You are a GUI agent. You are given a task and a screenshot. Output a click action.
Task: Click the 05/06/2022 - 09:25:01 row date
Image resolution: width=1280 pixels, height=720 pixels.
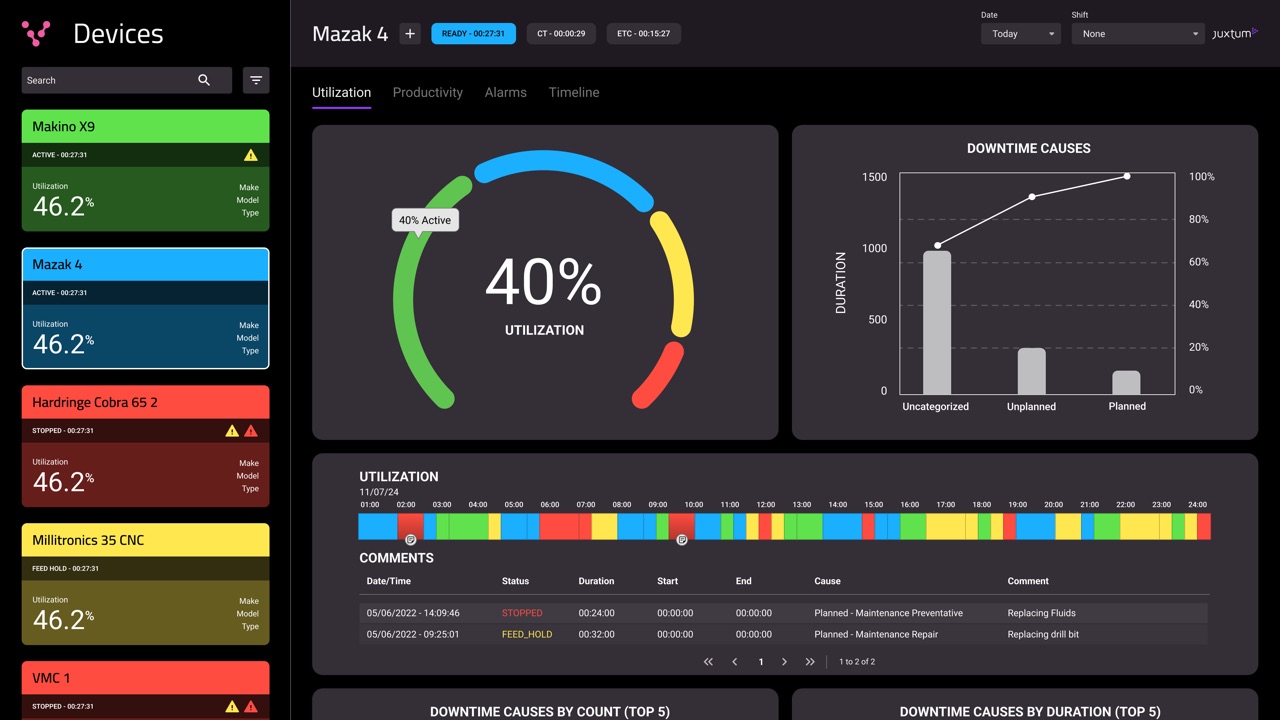413,634
